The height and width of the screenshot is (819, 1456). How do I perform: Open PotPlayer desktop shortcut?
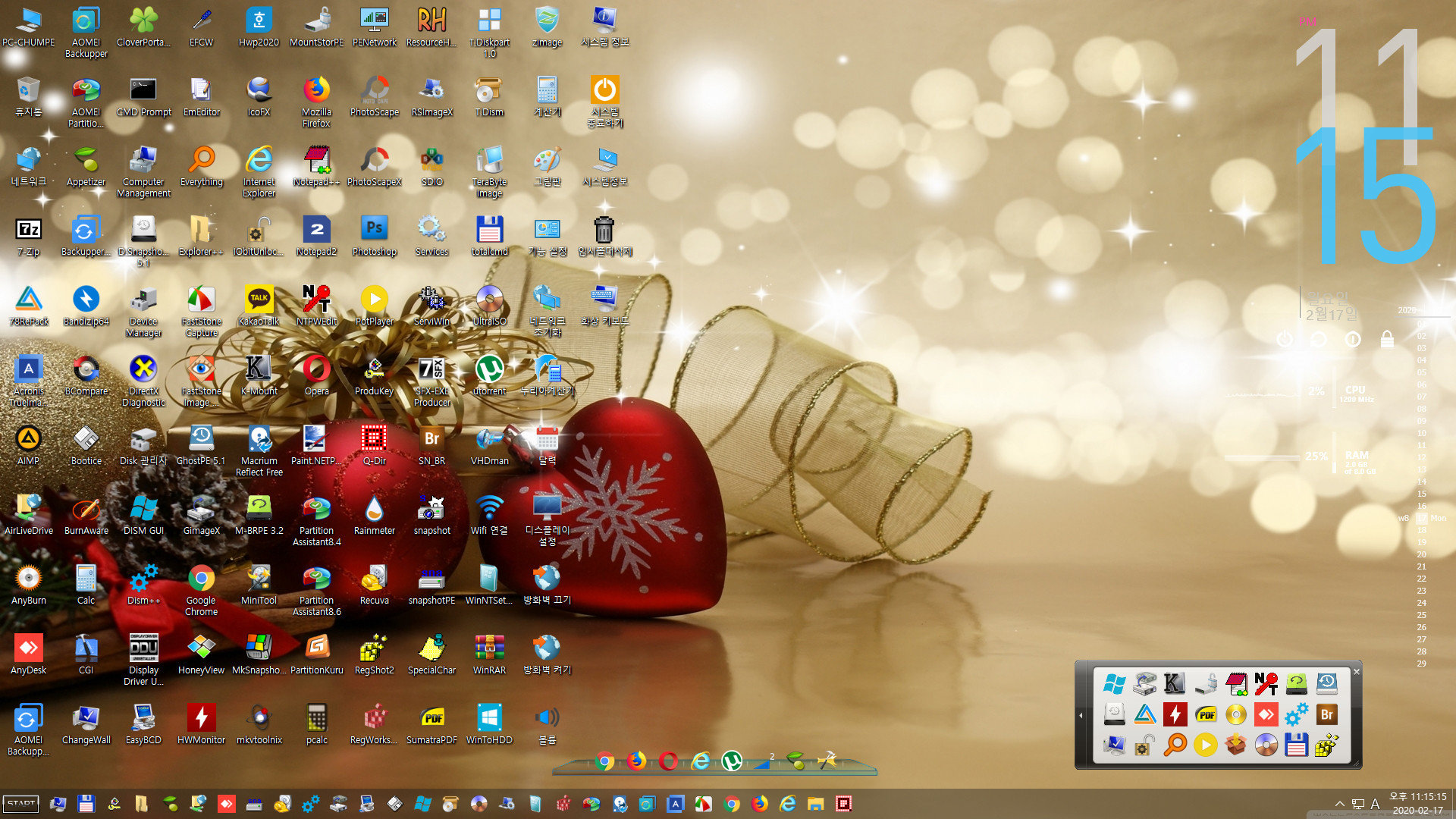tap(374, 306)
